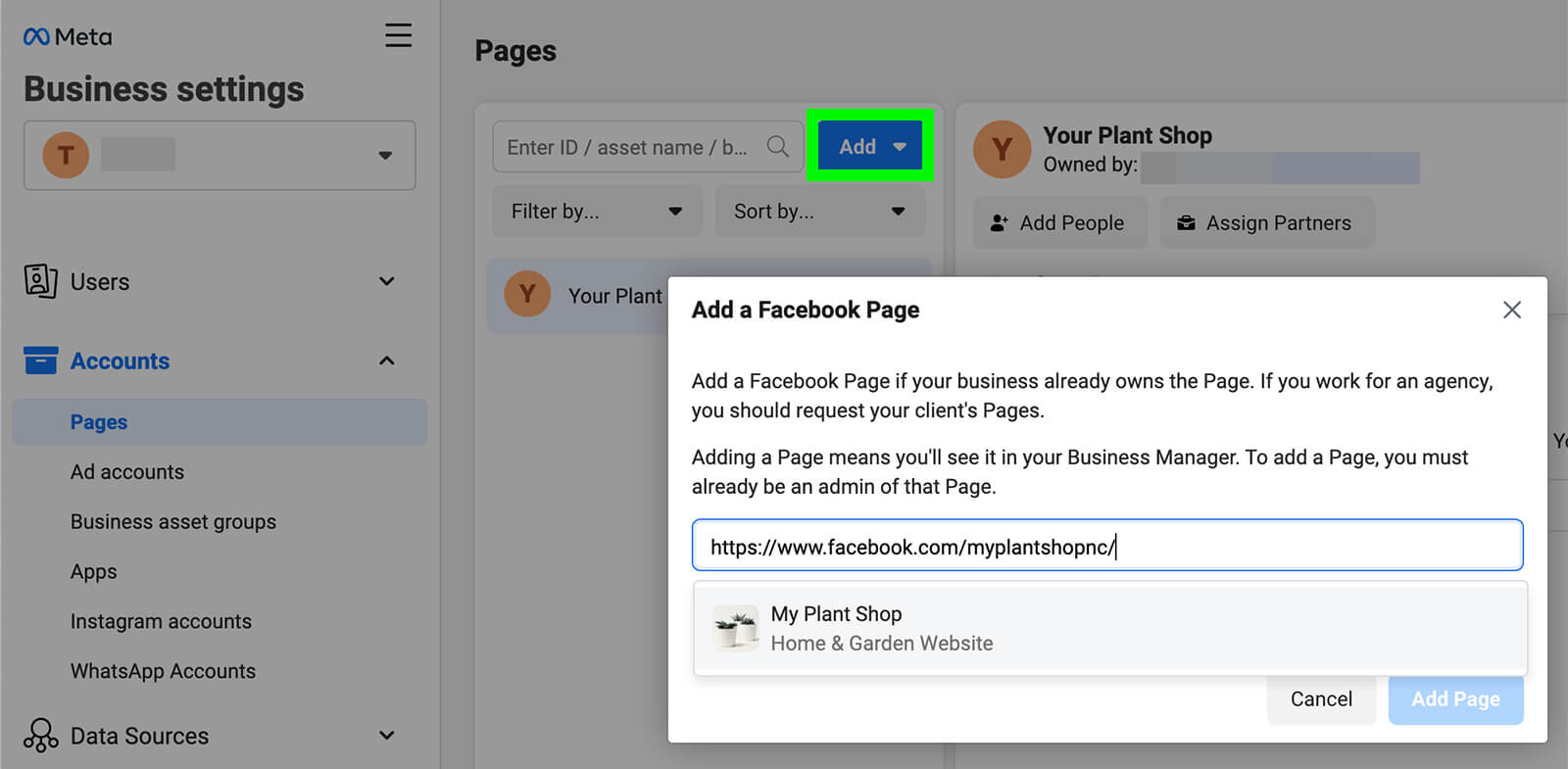Select Pages in the sidebar
Image resolution: width=1568 pixels, height=769 pixels.
pos(220,422)
